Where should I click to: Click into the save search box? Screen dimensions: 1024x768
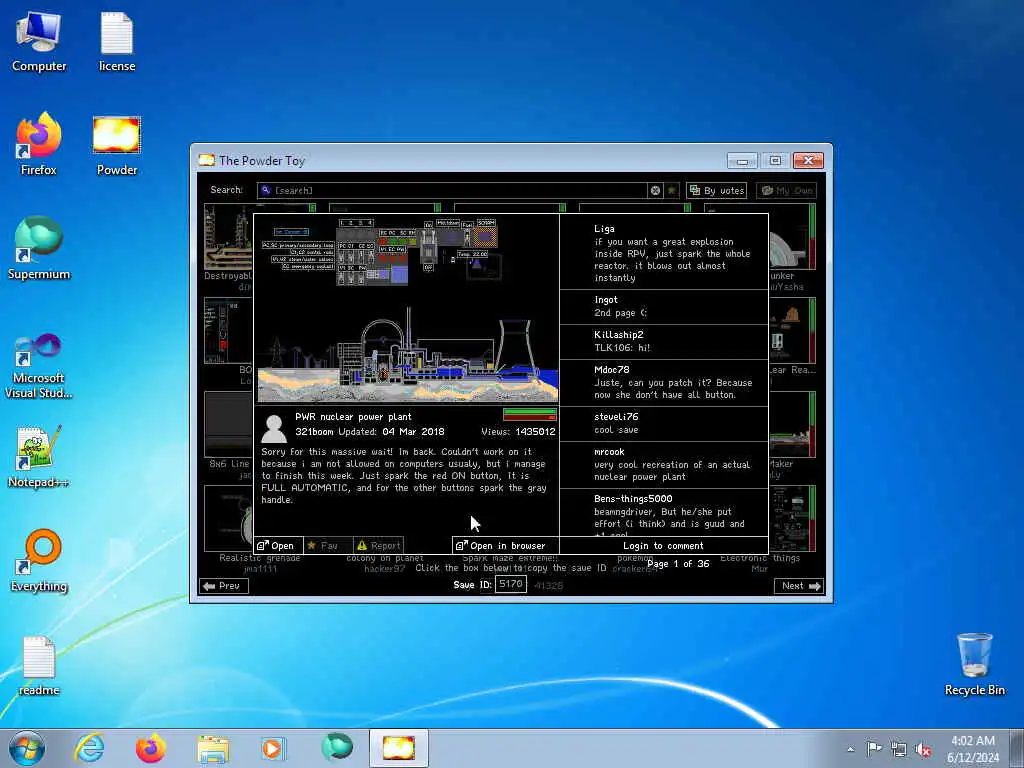[x=453, y=190]
